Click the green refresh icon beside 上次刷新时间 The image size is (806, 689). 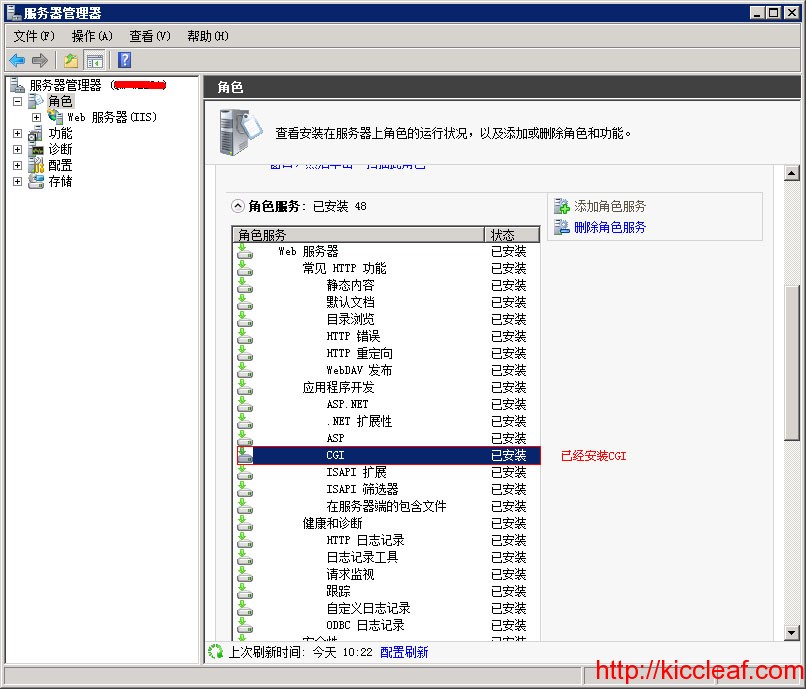click(x=215, y=651)
